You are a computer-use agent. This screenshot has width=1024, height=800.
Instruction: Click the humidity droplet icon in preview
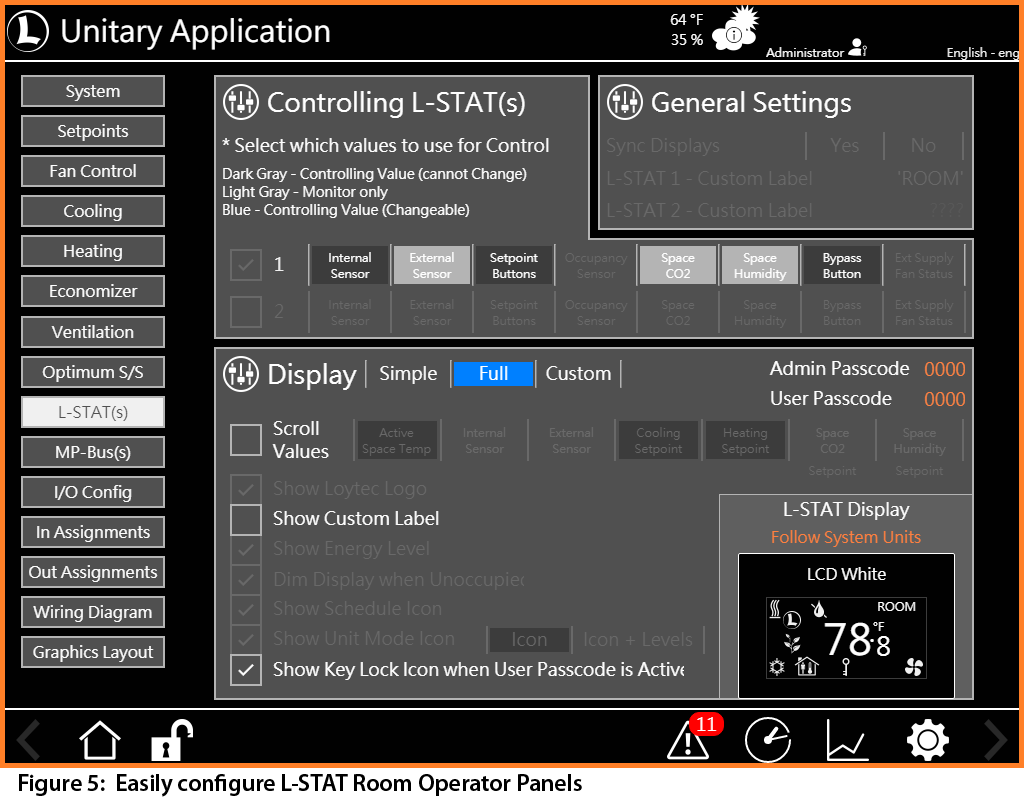click(818, 610)
